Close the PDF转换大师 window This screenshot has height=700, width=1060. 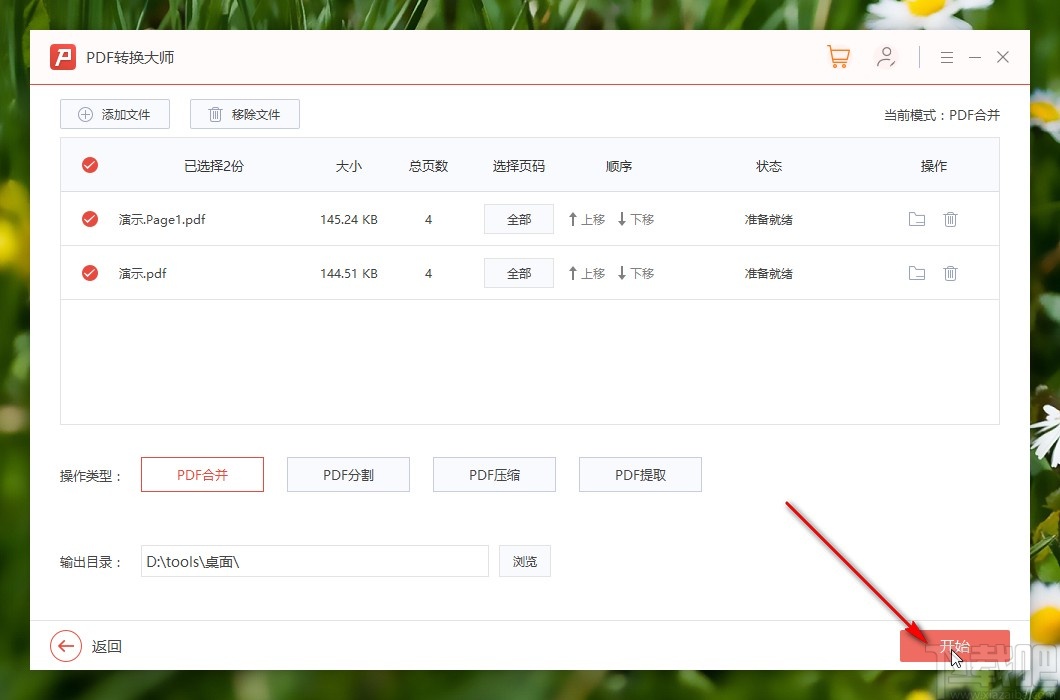[x=1003, y=57]
